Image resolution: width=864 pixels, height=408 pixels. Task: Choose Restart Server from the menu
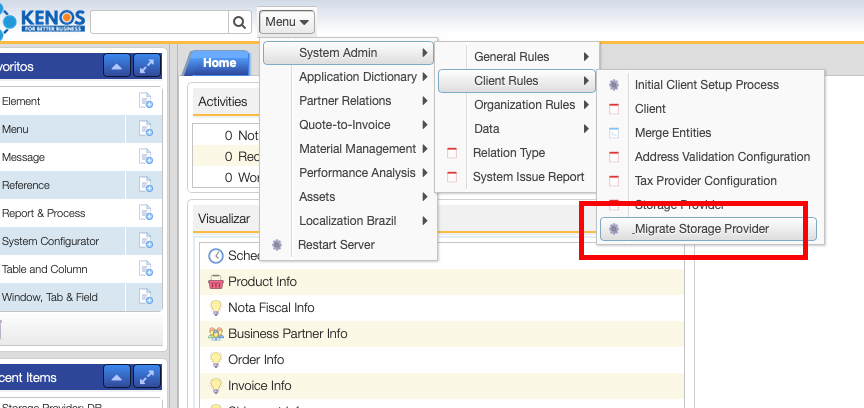[336, 245]
